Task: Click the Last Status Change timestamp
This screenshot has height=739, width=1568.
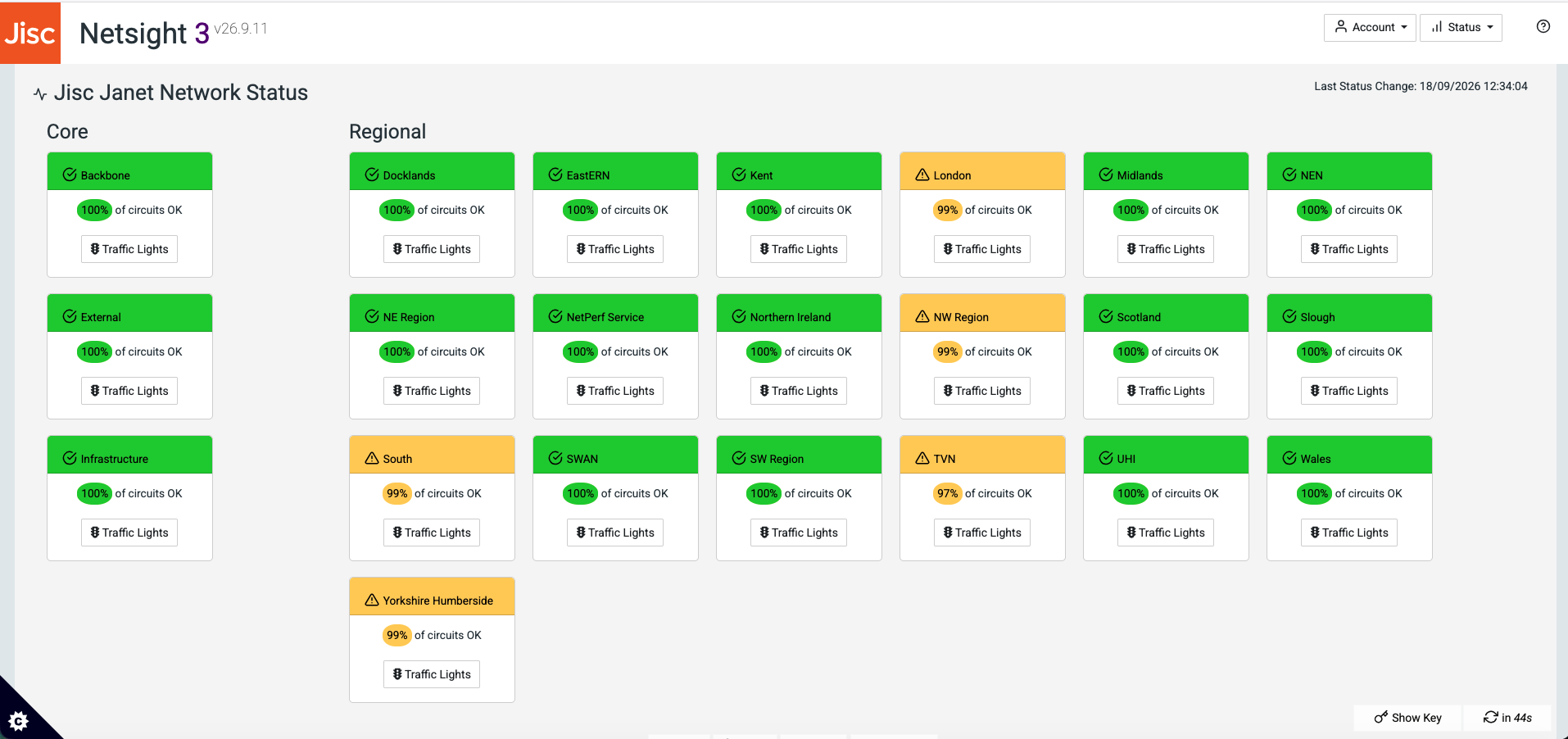Action: [x=1421, y=86]
